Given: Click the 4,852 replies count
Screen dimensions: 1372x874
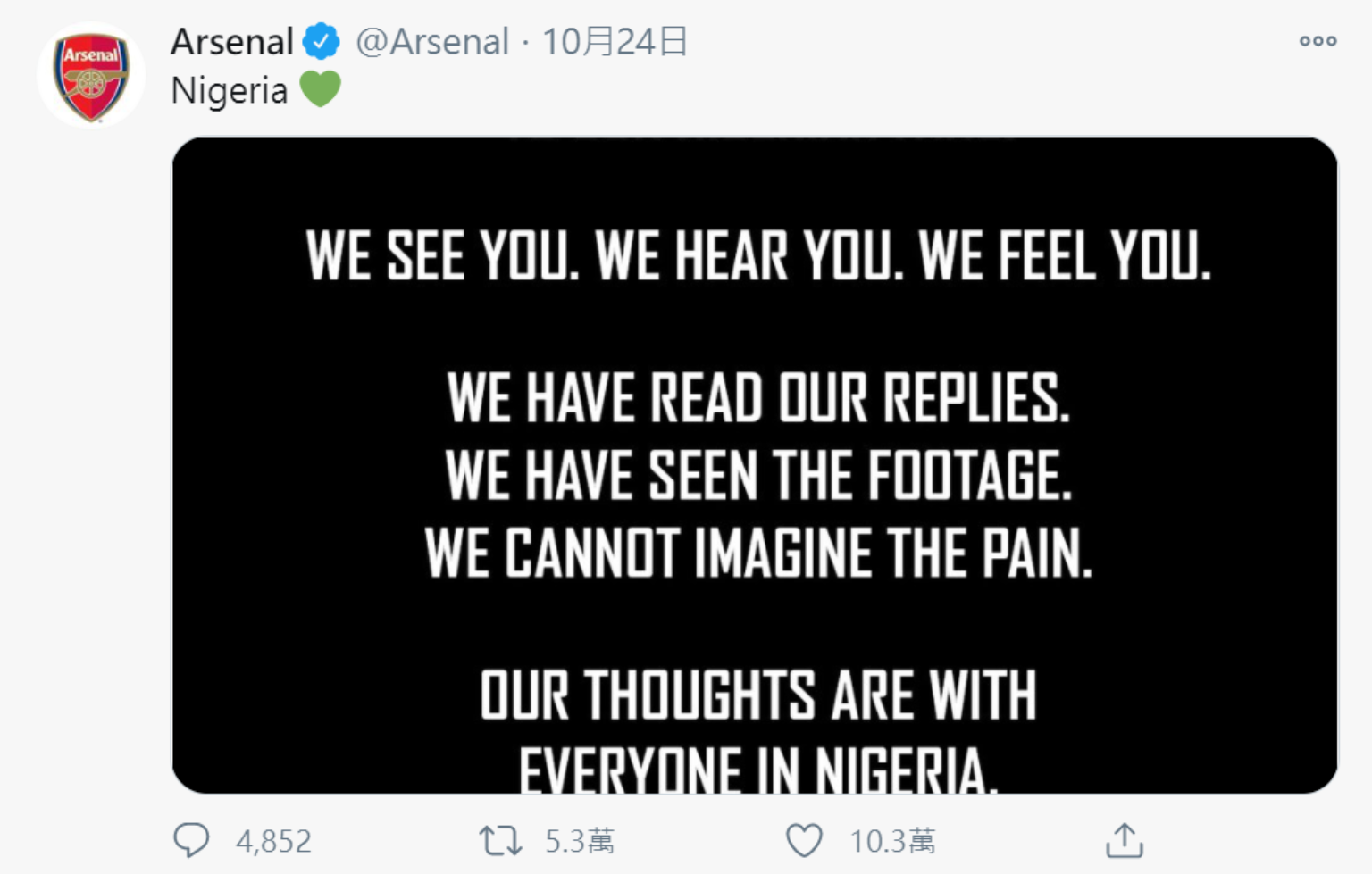Looking at the screenshot, I should click(x=273, y=841).
